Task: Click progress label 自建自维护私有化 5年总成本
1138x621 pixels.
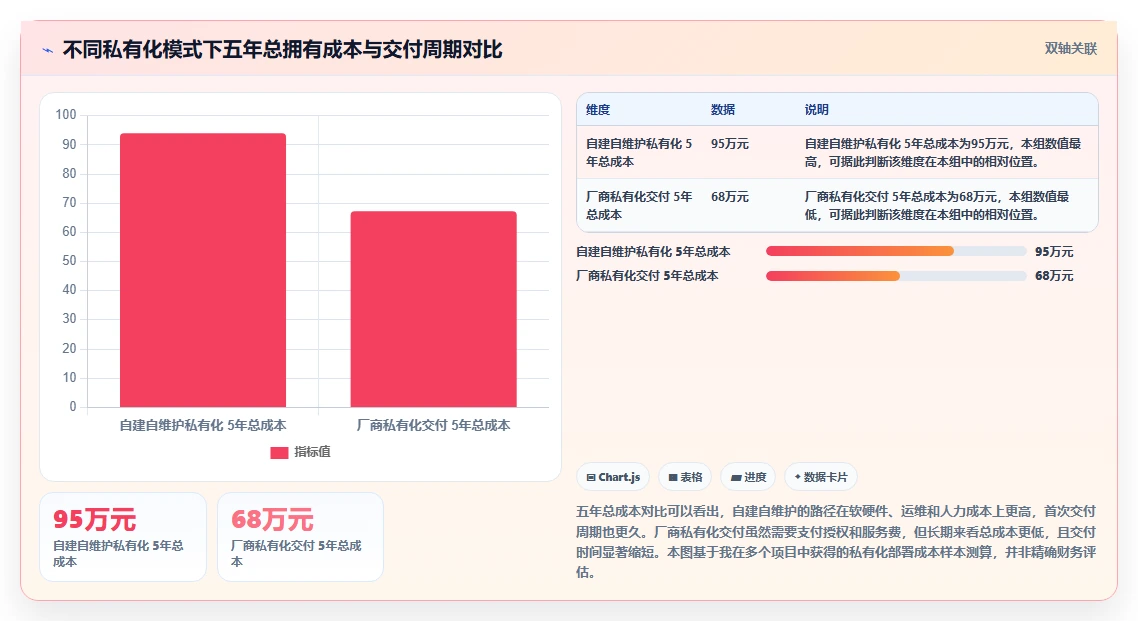Action: pyautogui.click(x=653, y=252)
